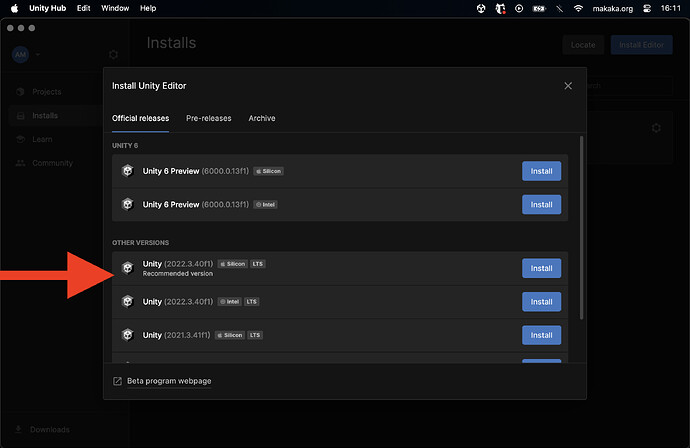
Task: Open Unity Hub icon in macOS menu bar
Action: (x=481, y=8)
